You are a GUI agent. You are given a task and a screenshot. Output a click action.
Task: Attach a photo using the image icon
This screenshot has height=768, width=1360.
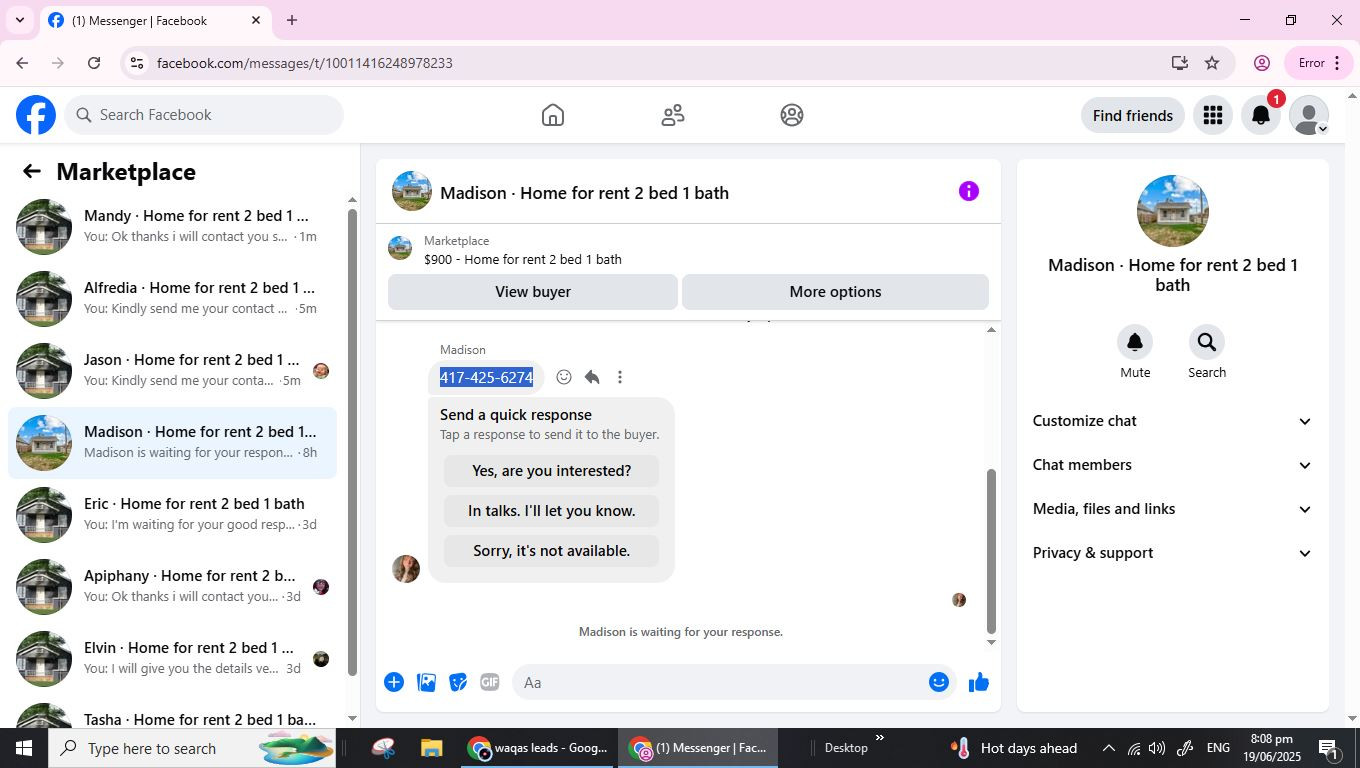click(x=426, y=682)
